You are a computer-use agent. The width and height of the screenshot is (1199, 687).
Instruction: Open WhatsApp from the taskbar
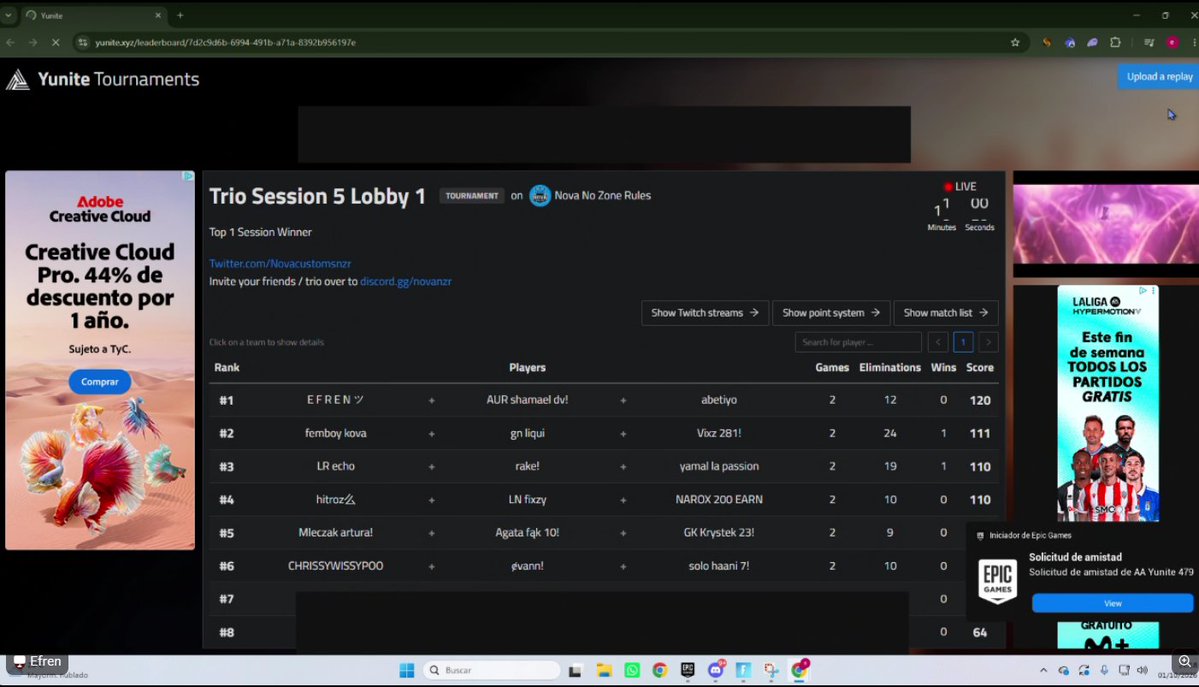(x=632, y=670)
